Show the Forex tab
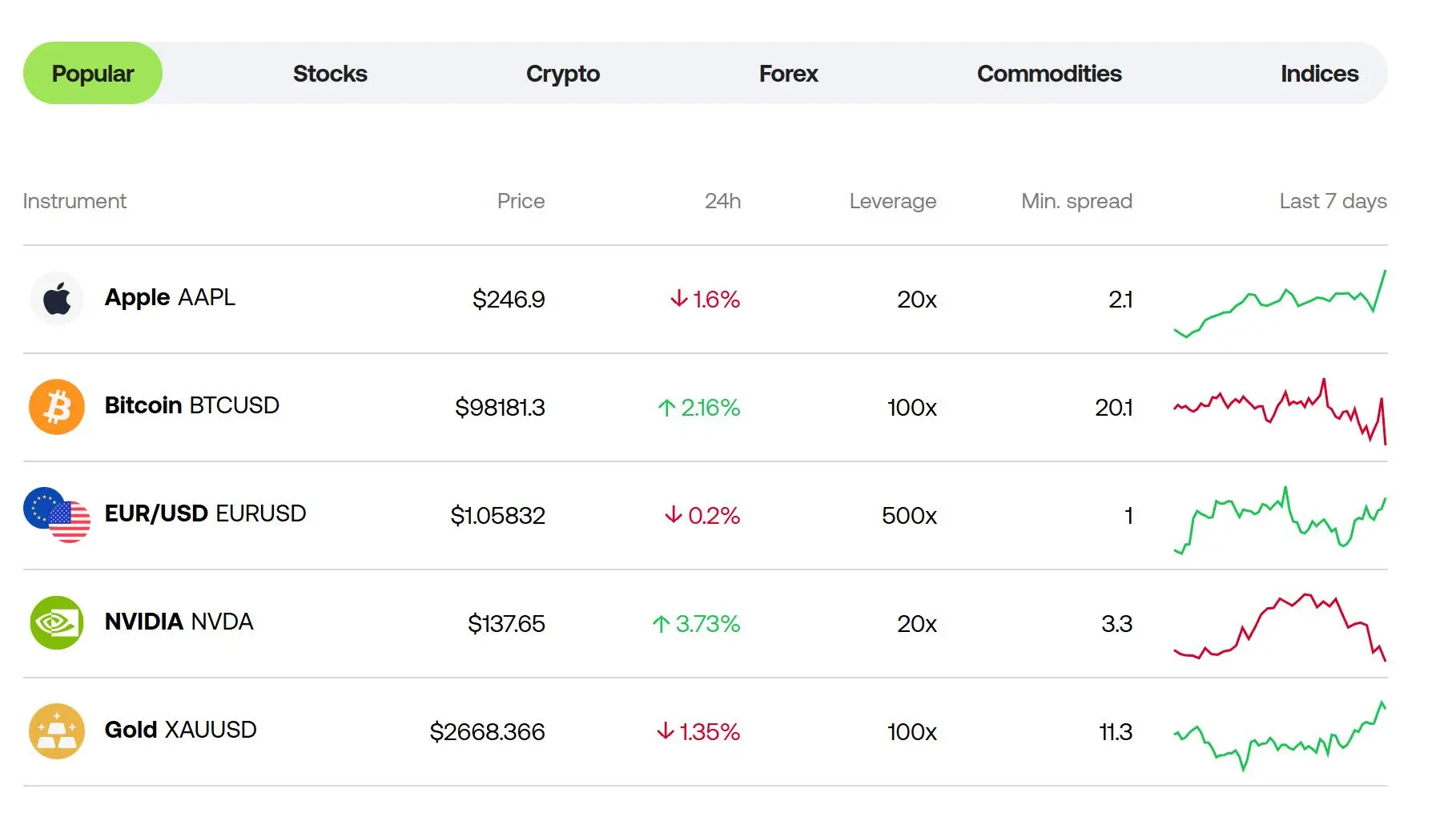 click(789, 74)
